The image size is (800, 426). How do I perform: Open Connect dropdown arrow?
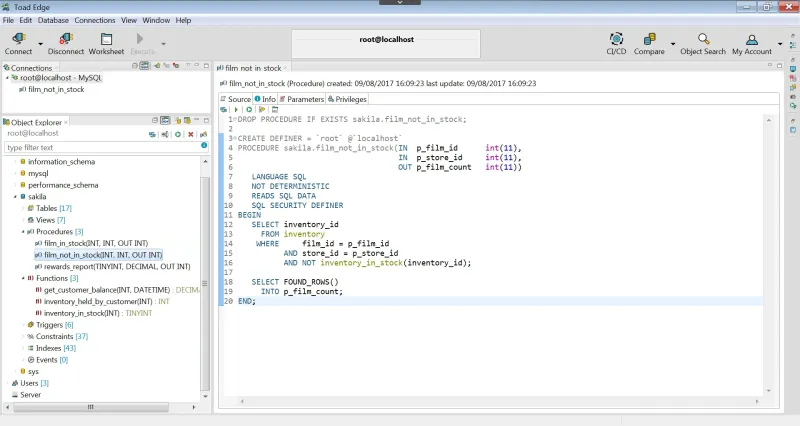tap(40, 44)
